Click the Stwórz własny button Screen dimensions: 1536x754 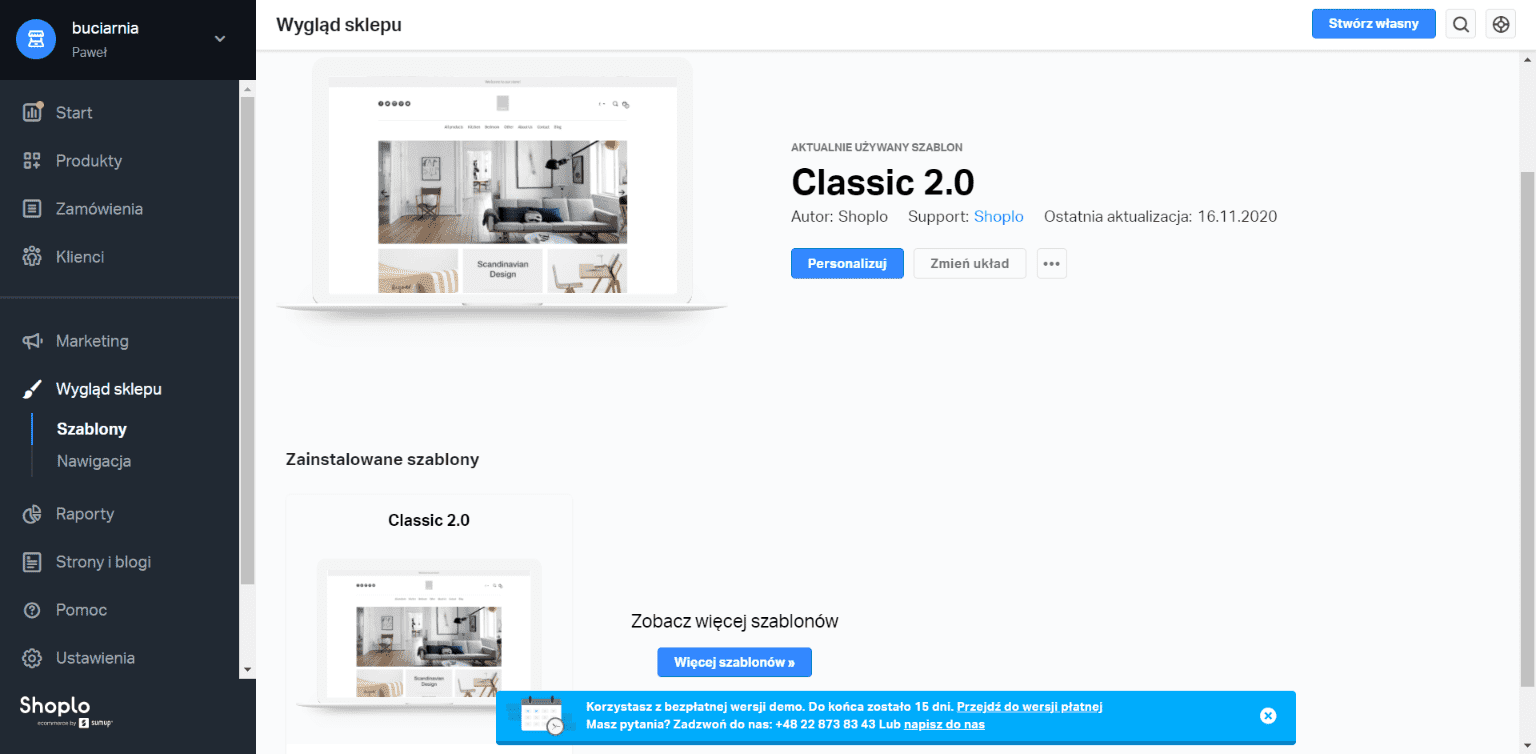pos(1374,24)
